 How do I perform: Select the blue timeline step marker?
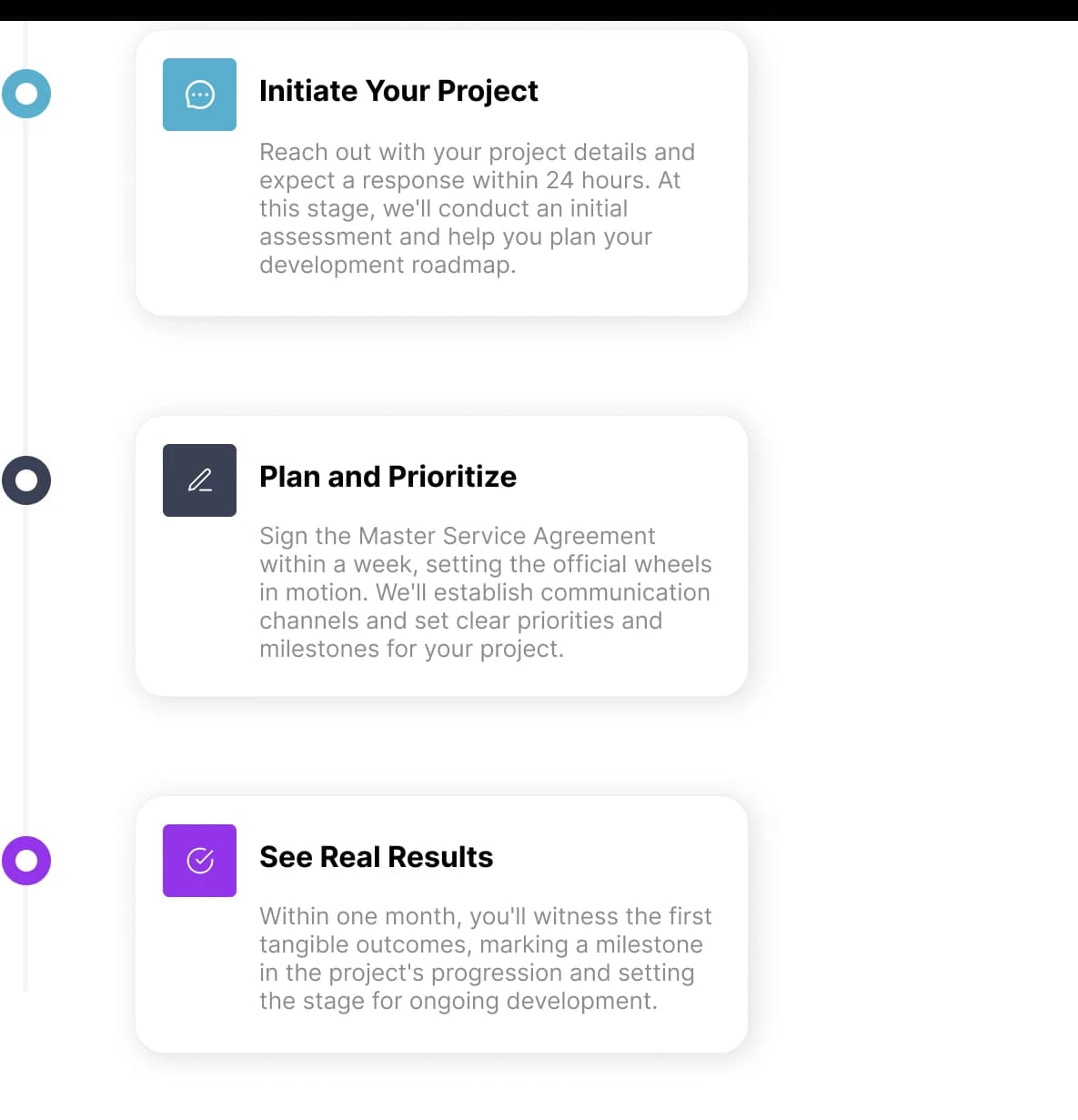(26, 94)
